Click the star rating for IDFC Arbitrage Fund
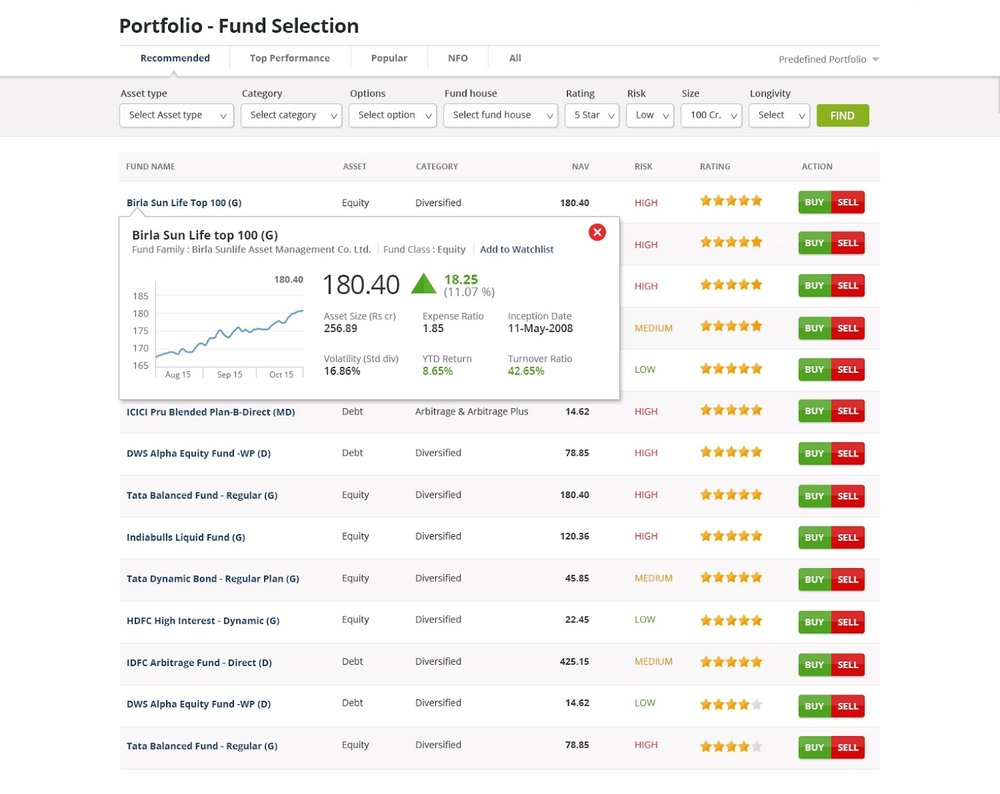The image size is (1000, 794). coord(731,662)
